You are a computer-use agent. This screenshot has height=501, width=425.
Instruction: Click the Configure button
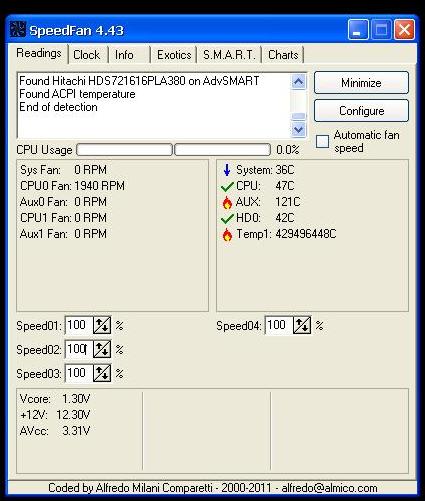click(x=361, y=111)
